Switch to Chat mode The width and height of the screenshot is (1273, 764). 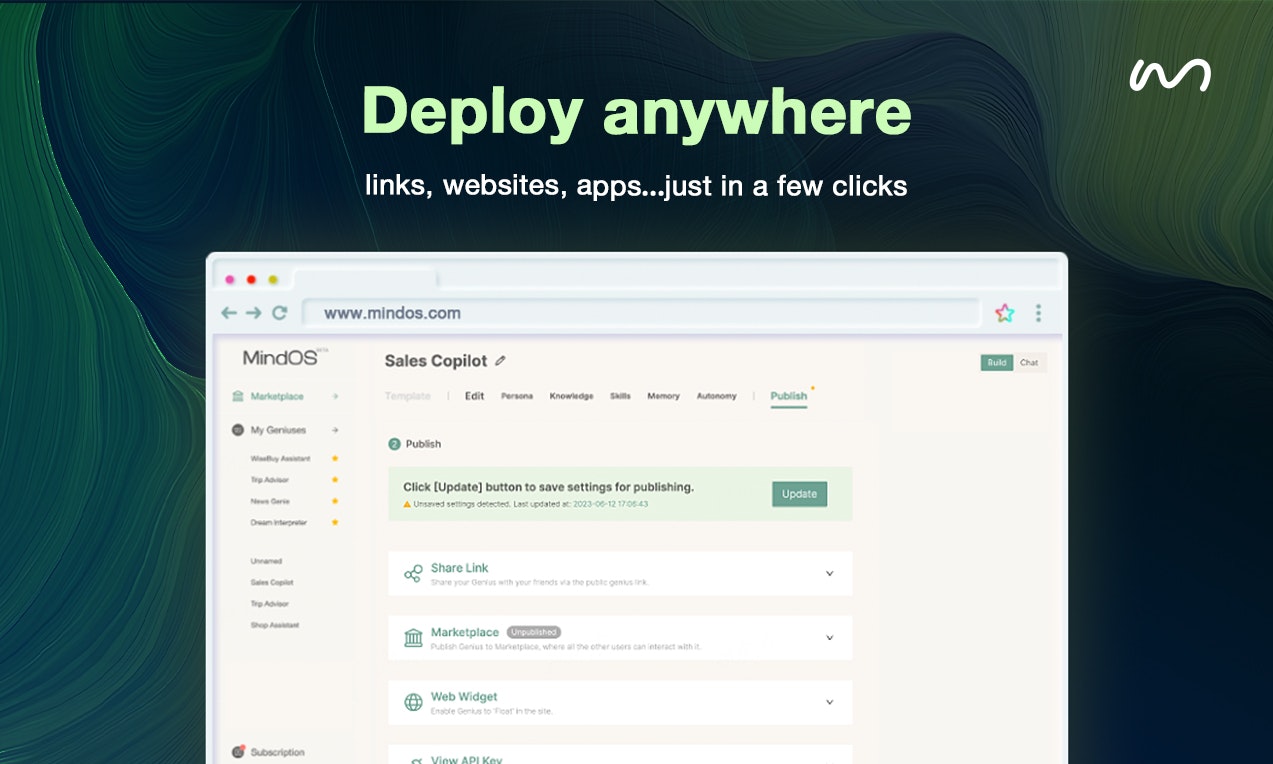(x=1029, y=363)
